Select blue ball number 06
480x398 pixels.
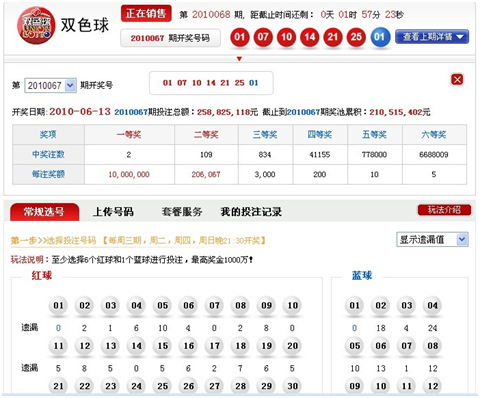[x=381, y=346]
